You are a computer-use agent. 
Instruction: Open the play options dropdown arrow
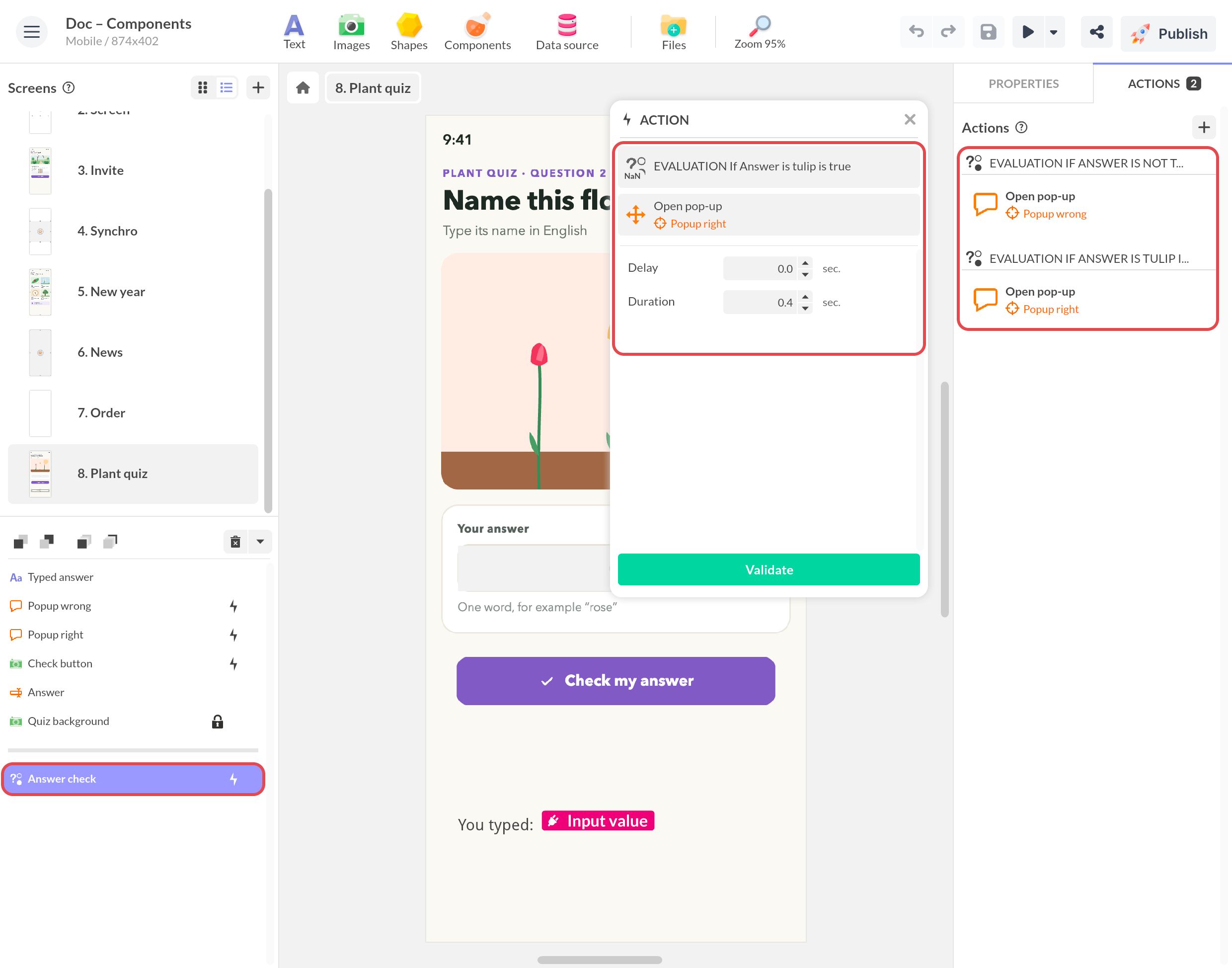(1054, 32)
